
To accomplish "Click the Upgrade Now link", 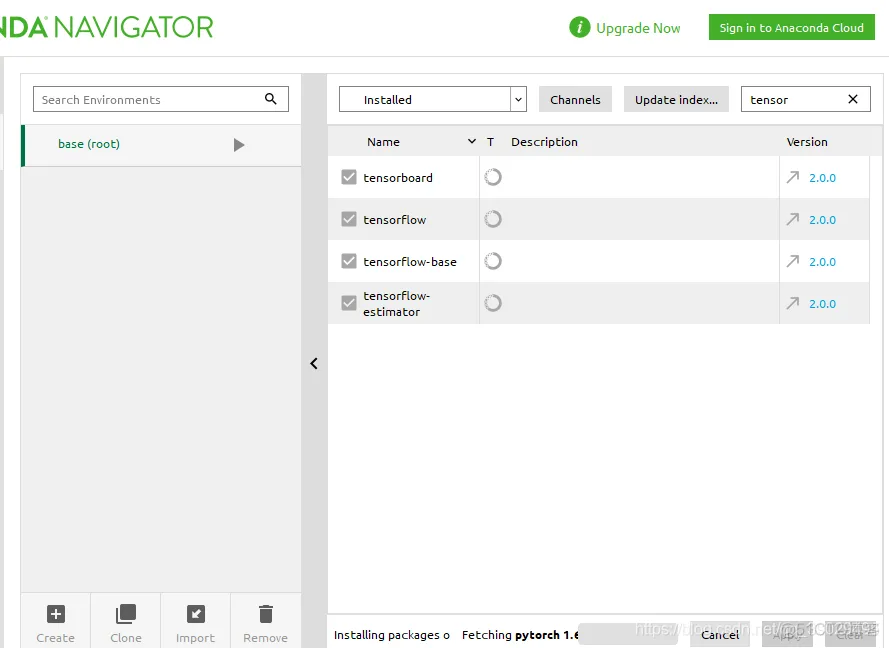I will pyautogui.click(x=638, y=28).
